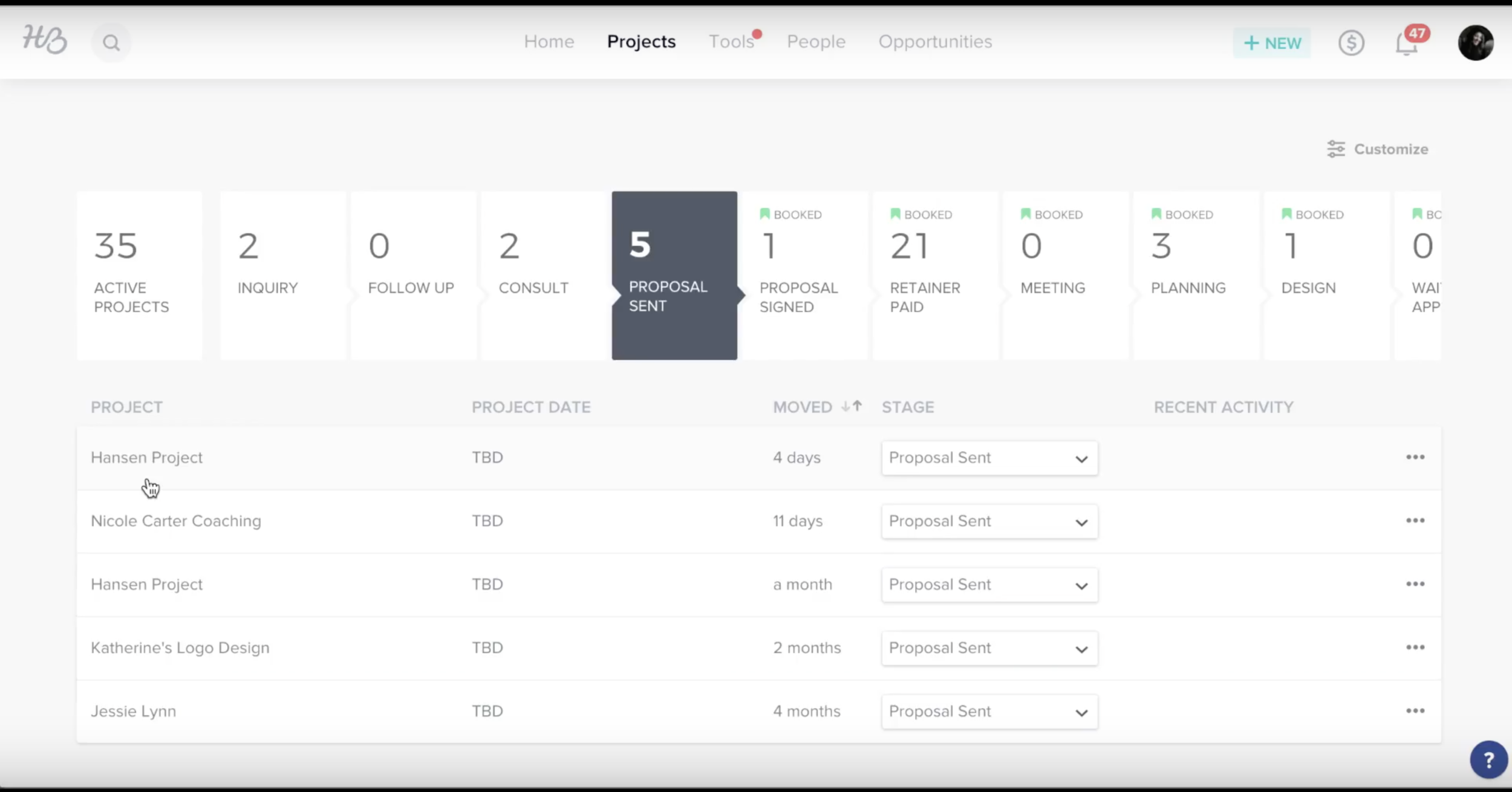Open the search magnifier icon
The width and height of the screenshot is (1512, 792).
click(111, 43)
